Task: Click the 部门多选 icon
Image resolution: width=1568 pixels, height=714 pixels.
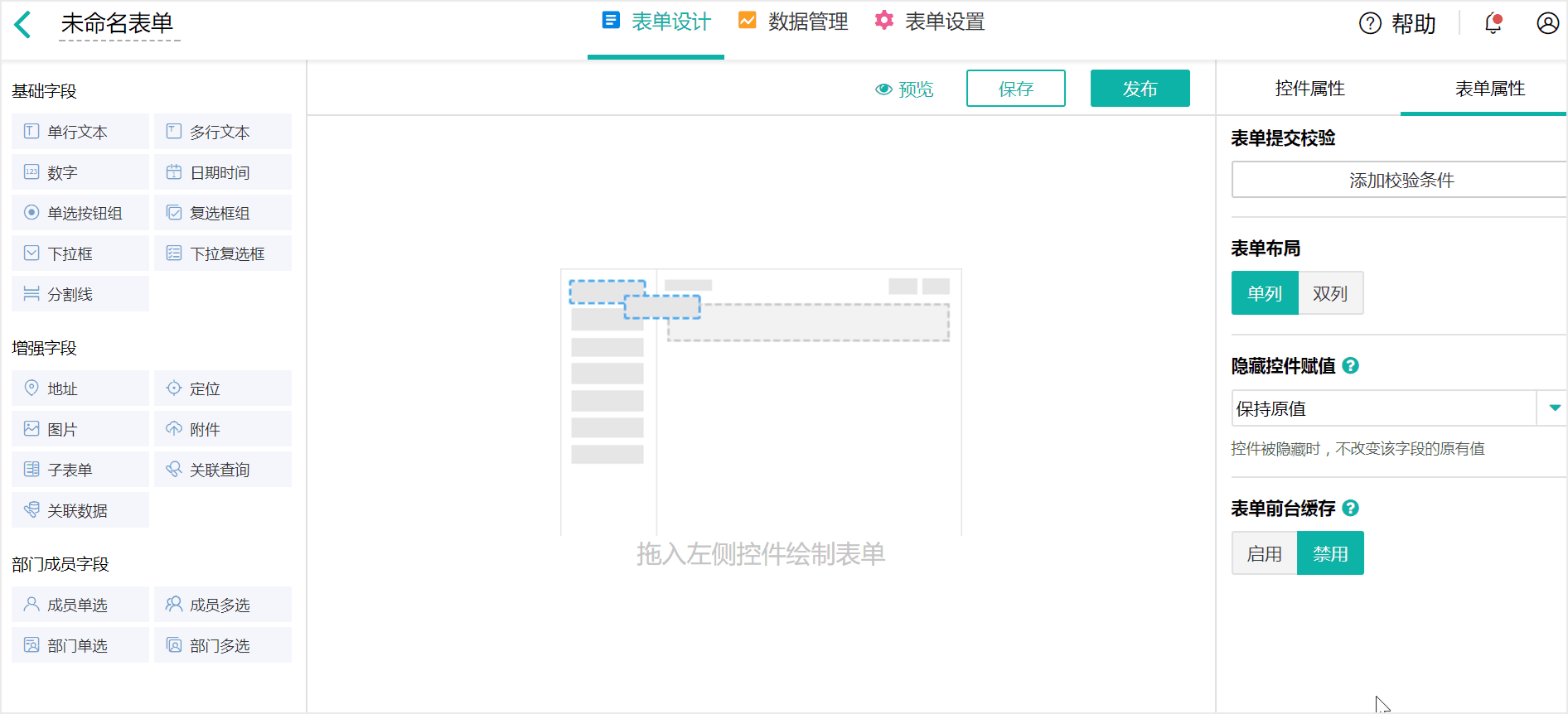Action: click(174, 644)
